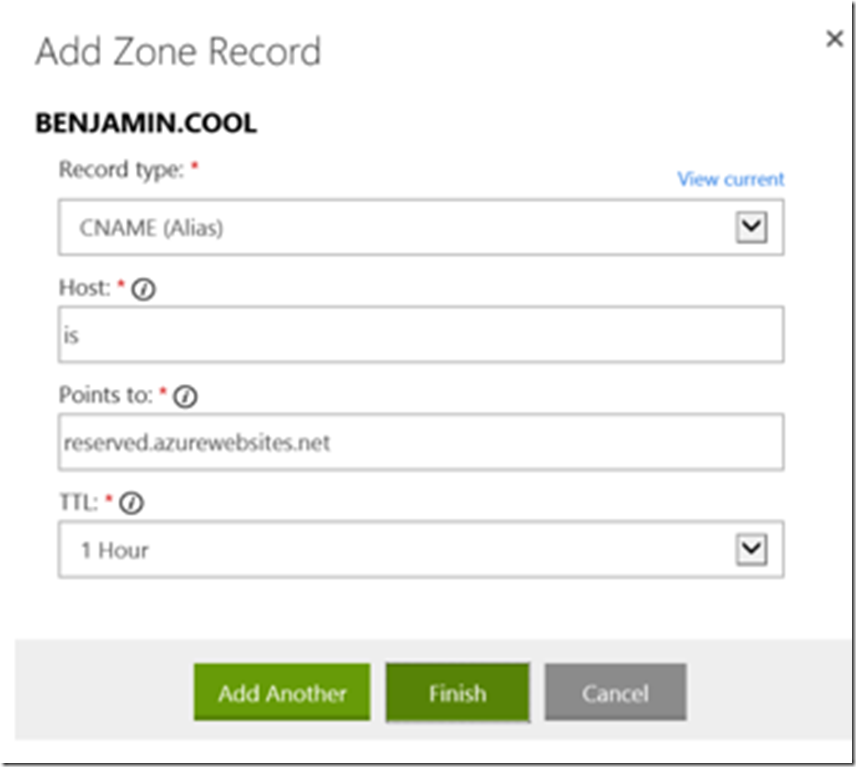Cancel adding the zone record
856x767 pixels.
tap(615, 693)
